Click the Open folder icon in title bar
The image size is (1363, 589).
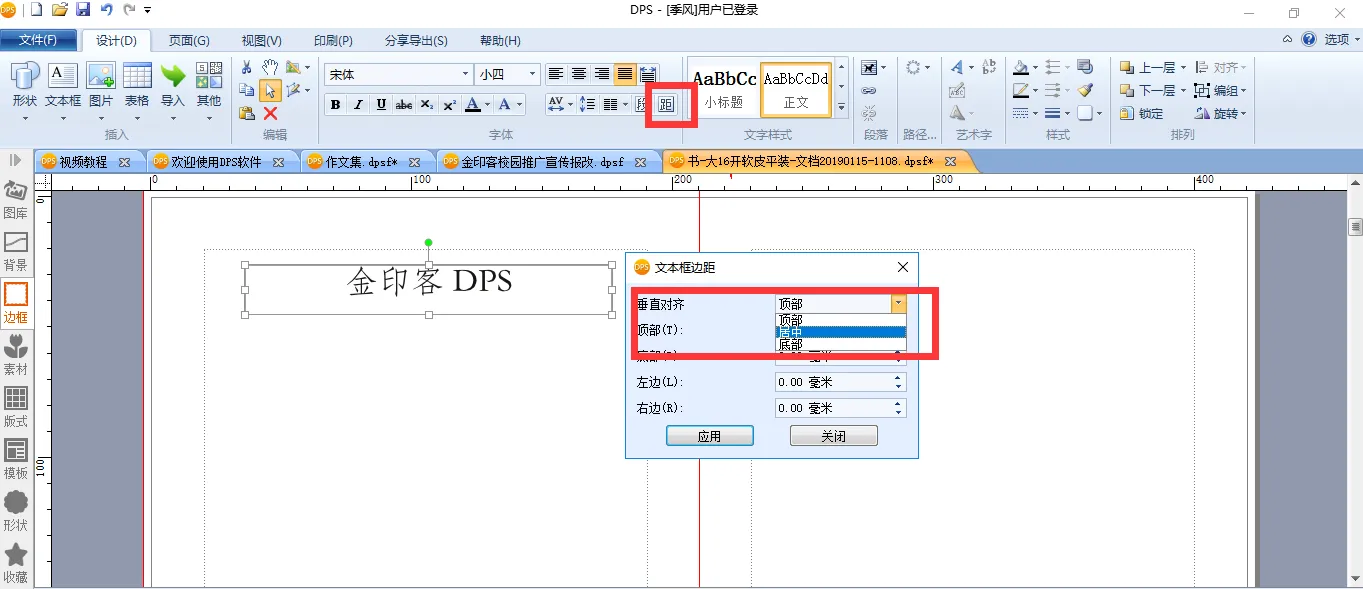pos(59,10)
